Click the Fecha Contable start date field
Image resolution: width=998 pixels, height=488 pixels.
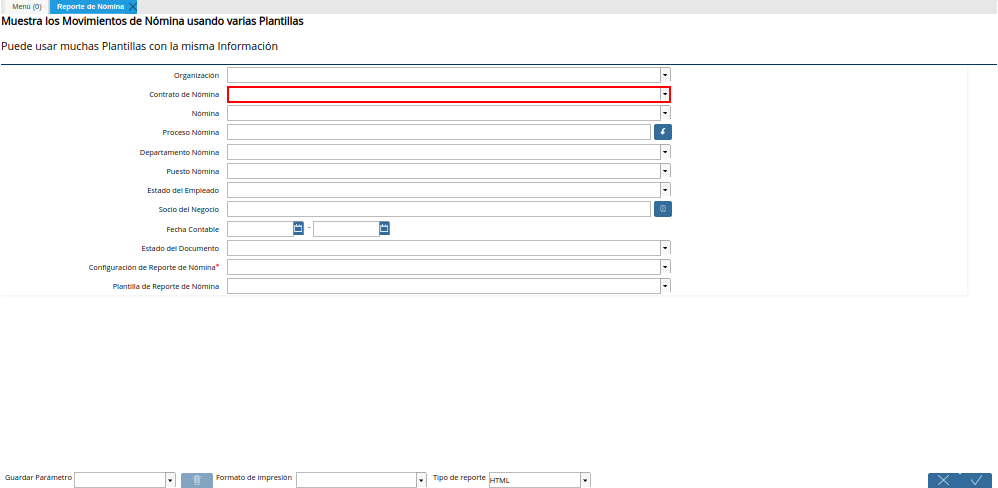[x=260, y=229]
